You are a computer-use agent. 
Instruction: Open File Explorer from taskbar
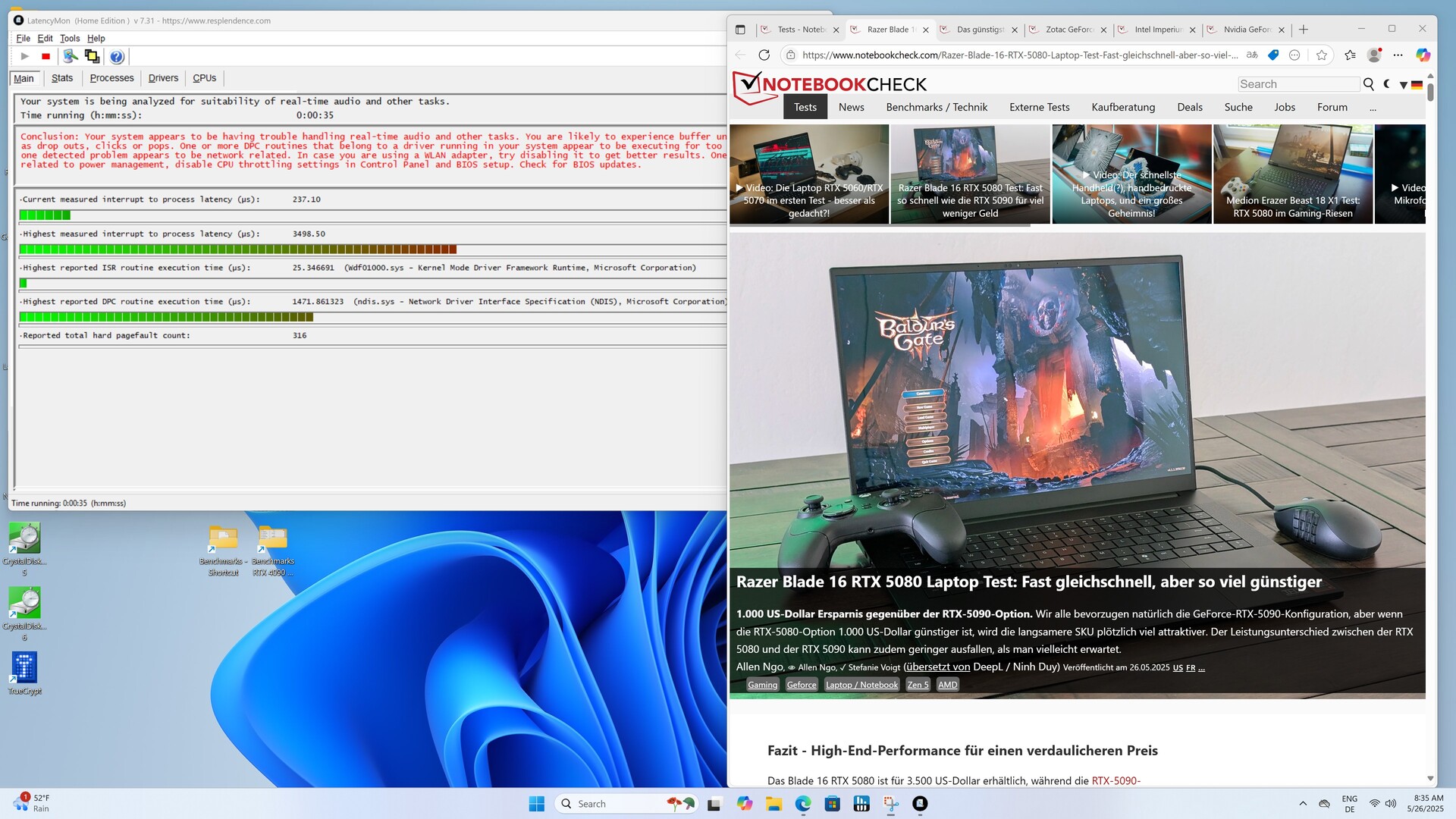point(773,804)
